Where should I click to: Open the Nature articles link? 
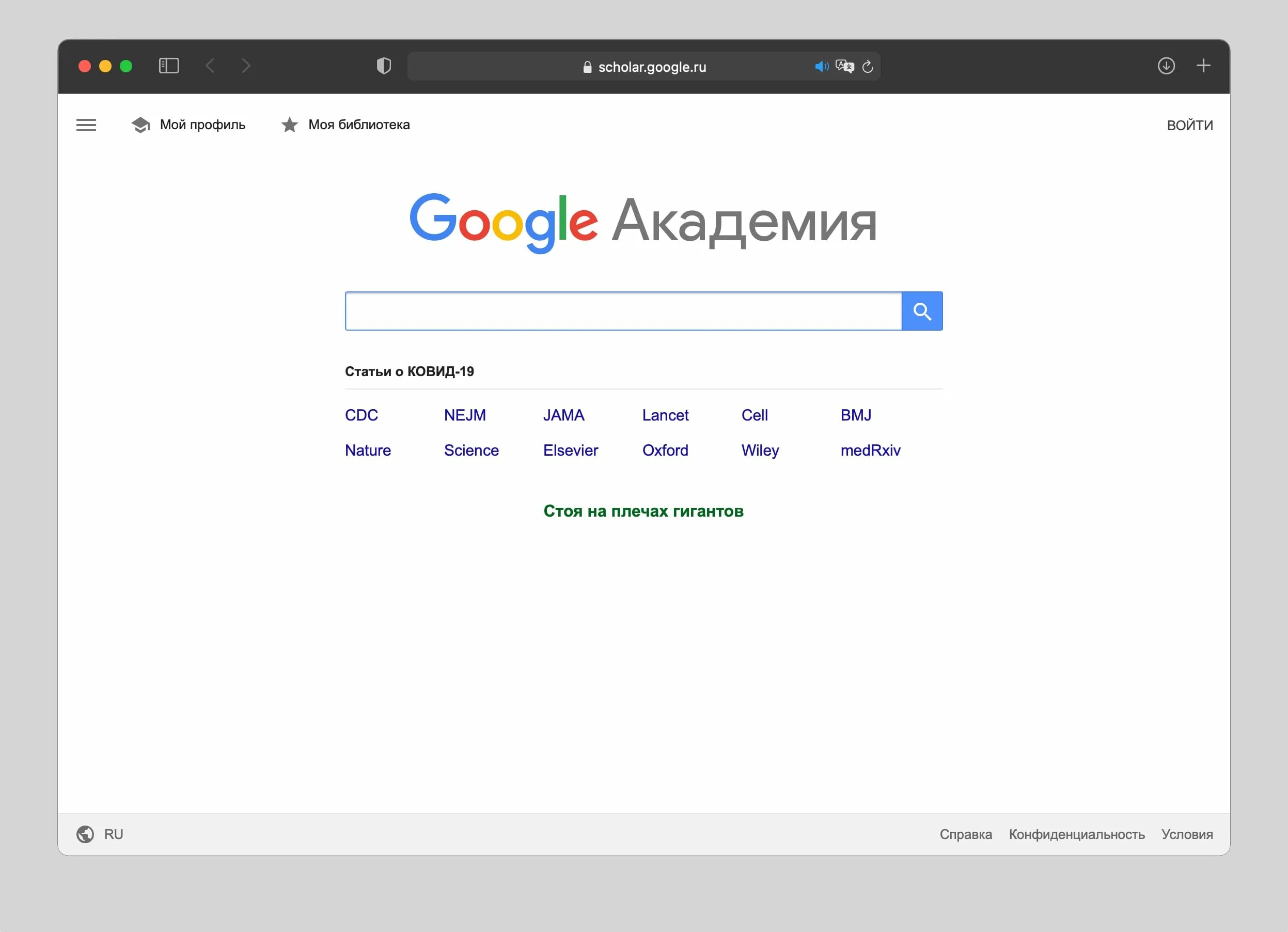pos(367,451)
